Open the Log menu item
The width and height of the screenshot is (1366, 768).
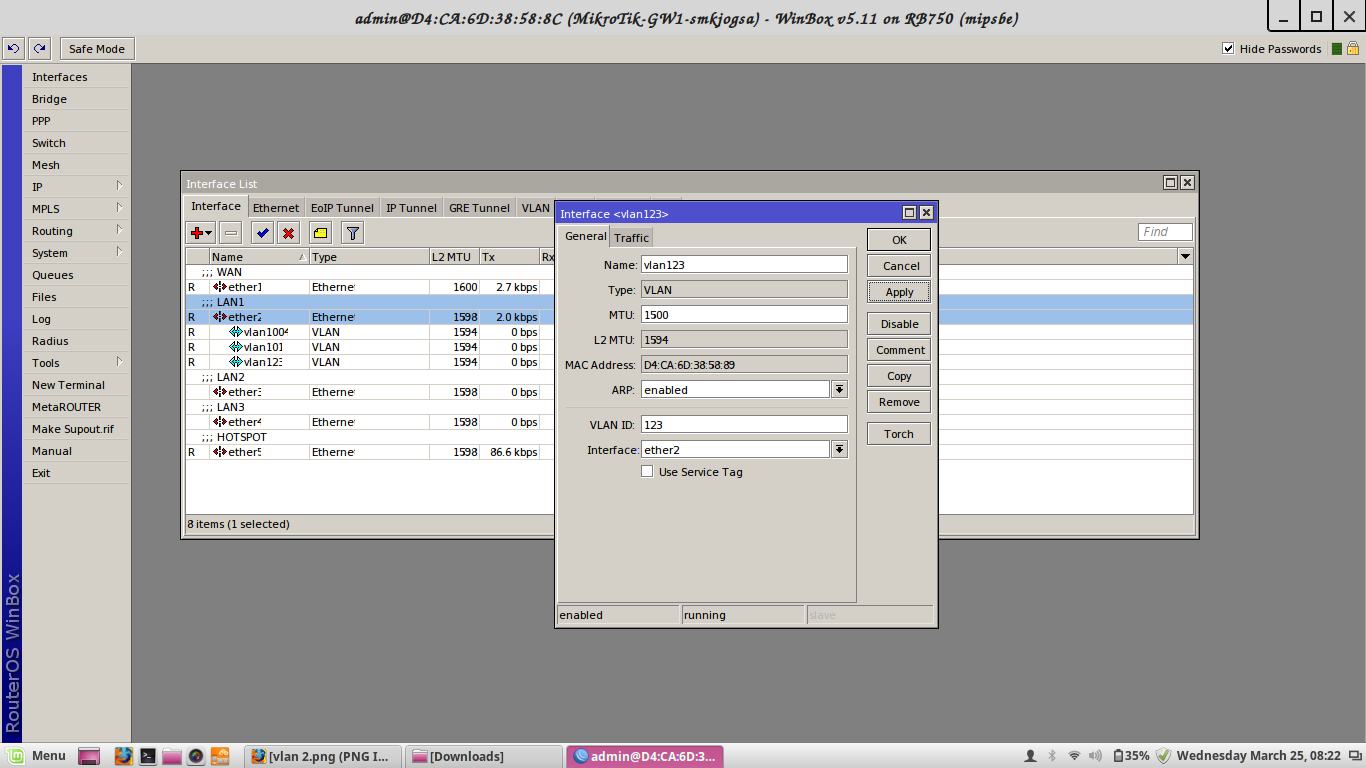pyautogui.click(x=77, y=319)
